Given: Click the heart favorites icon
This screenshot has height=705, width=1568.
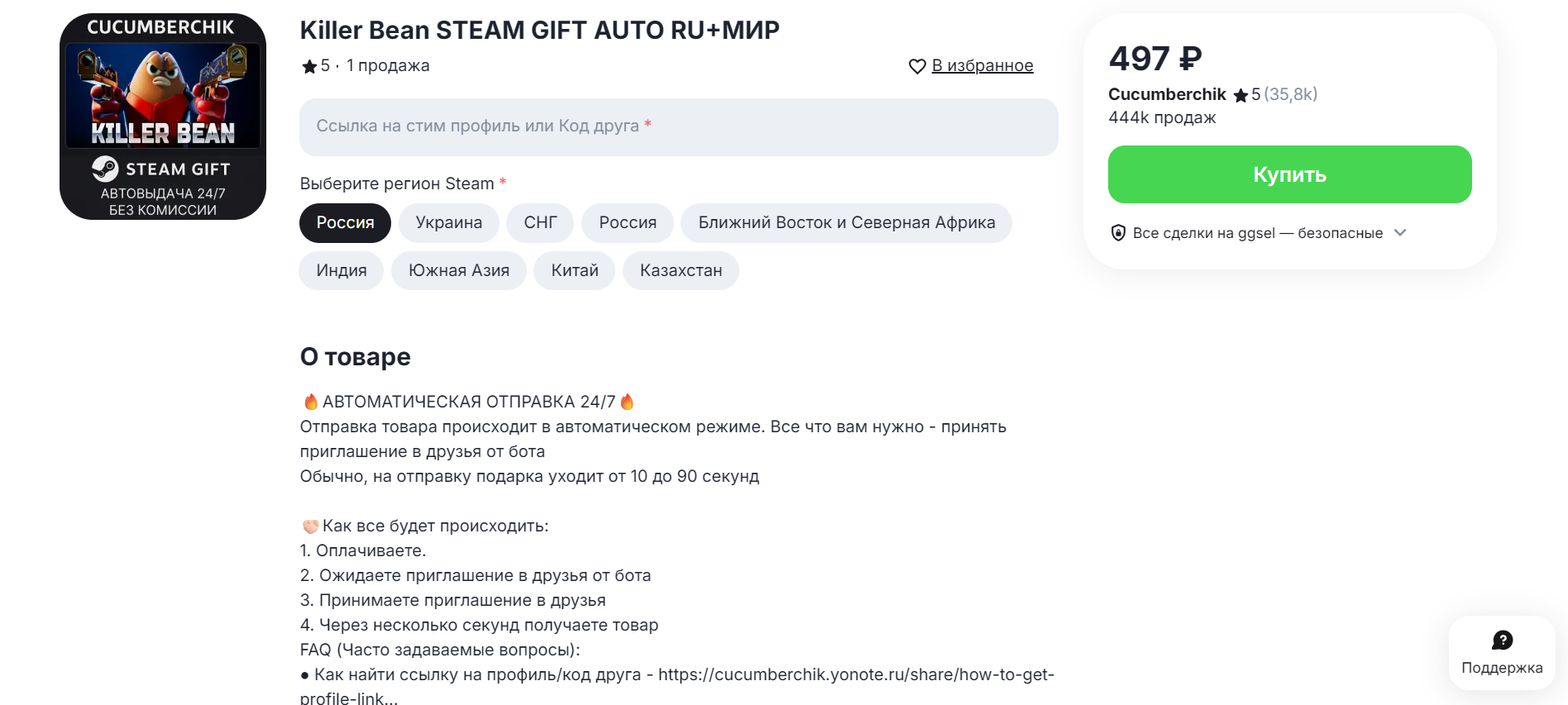Looking at the screenshot, I should (x=917, y=66).
